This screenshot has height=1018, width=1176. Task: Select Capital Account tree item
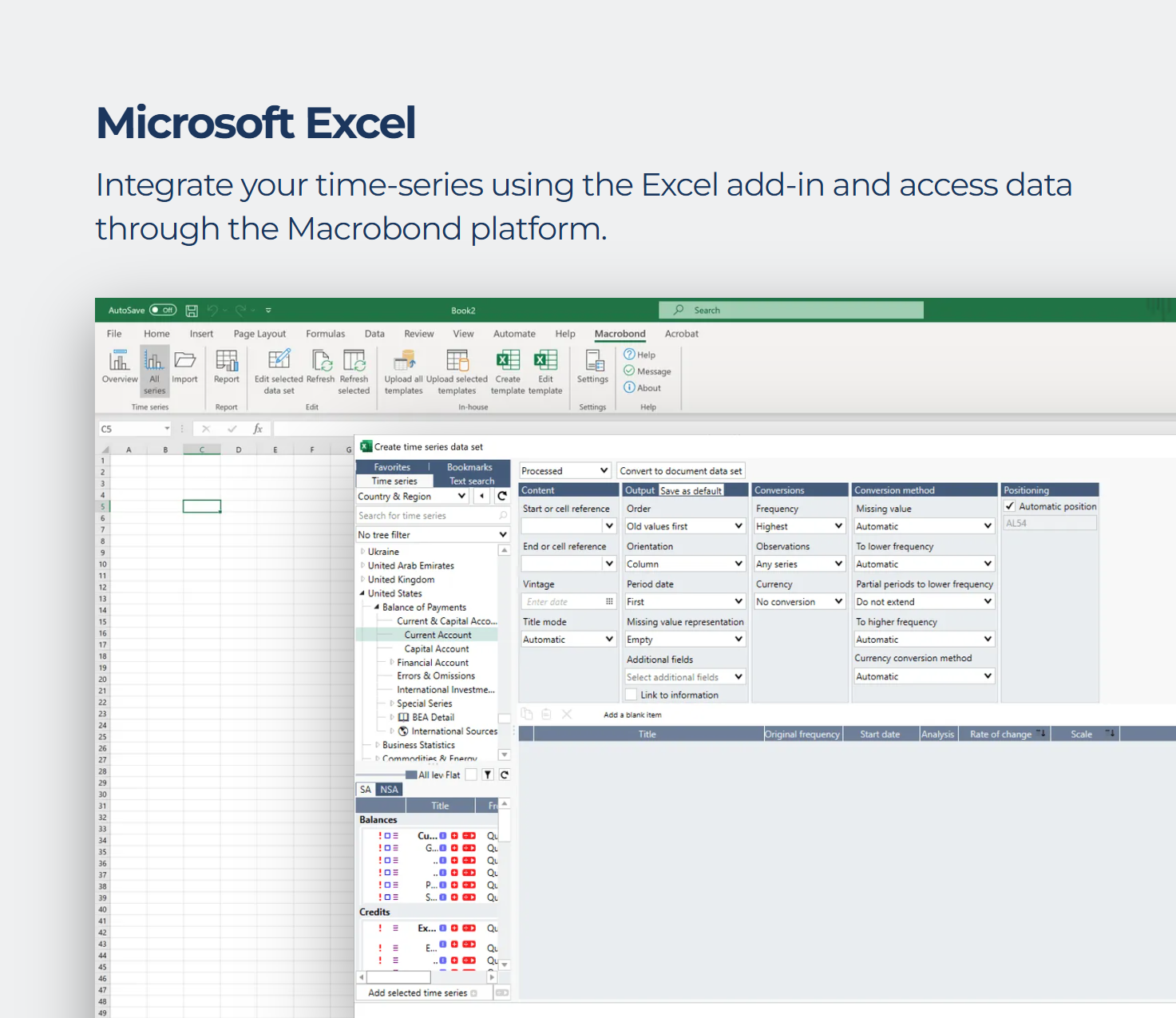point(437,649)
